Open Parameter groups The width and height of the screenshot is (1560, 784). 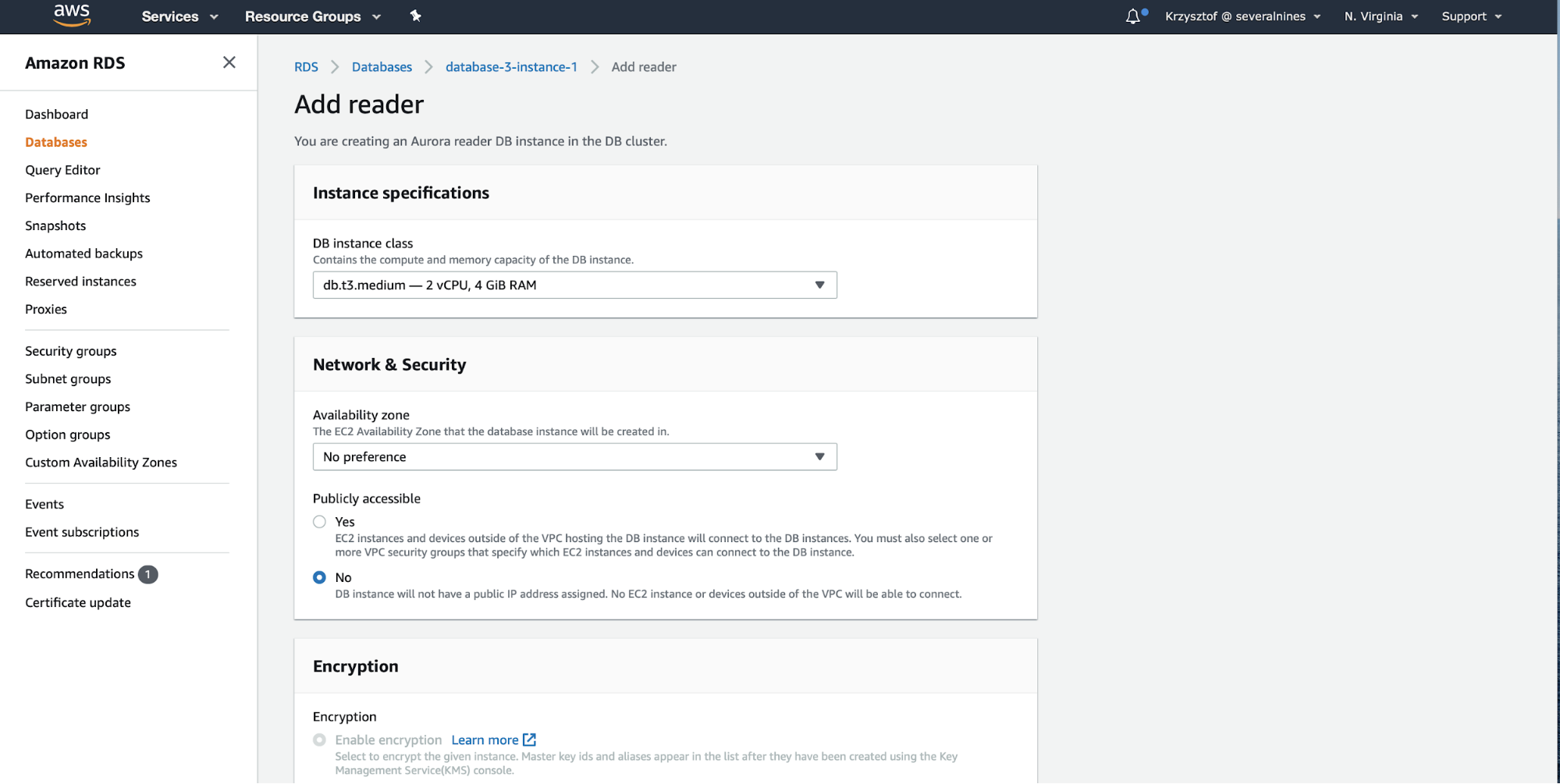click(78, 406)
